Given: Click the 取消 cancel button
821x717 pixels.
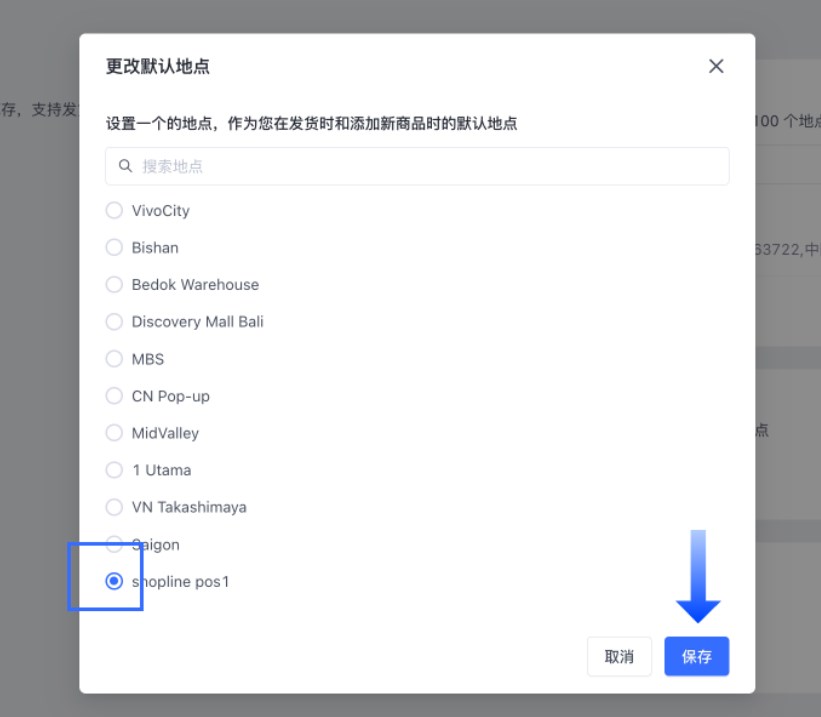Looking at the screenshot, I should 619,656.
